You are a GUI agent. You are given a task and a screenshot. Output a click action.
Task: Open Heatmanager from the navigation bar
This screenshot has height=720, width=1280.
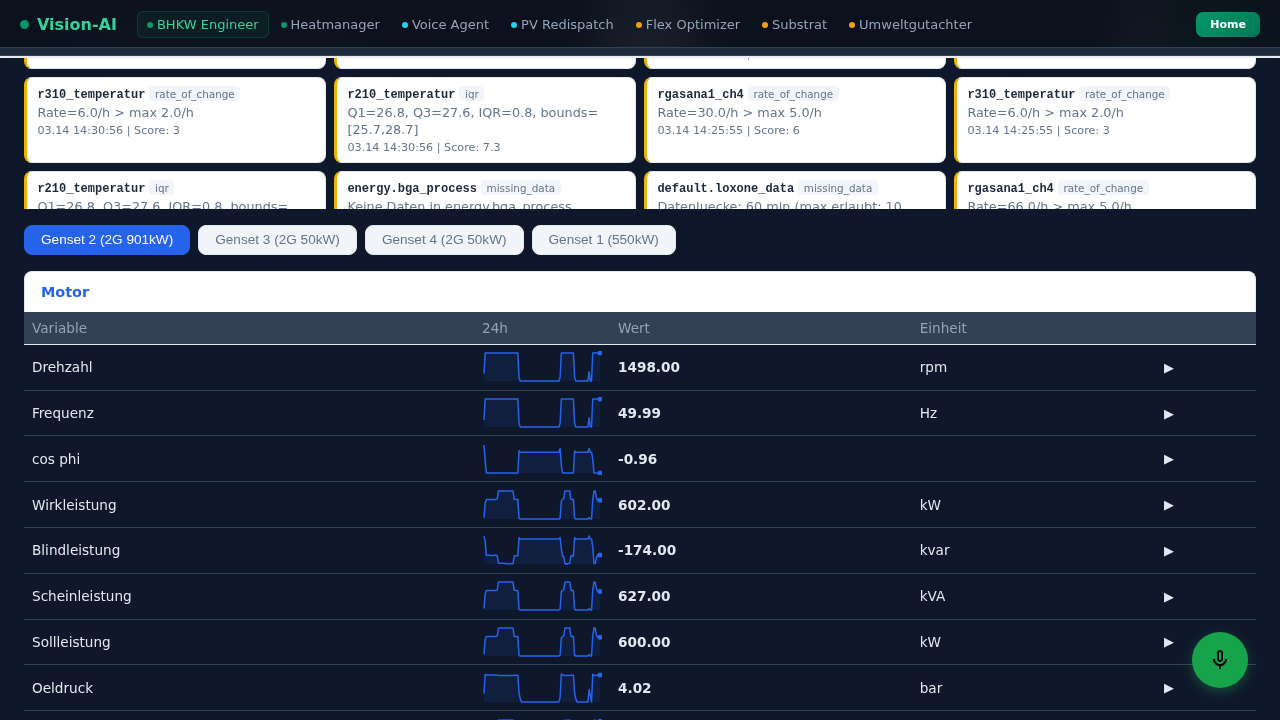click(x=335, y=25)
